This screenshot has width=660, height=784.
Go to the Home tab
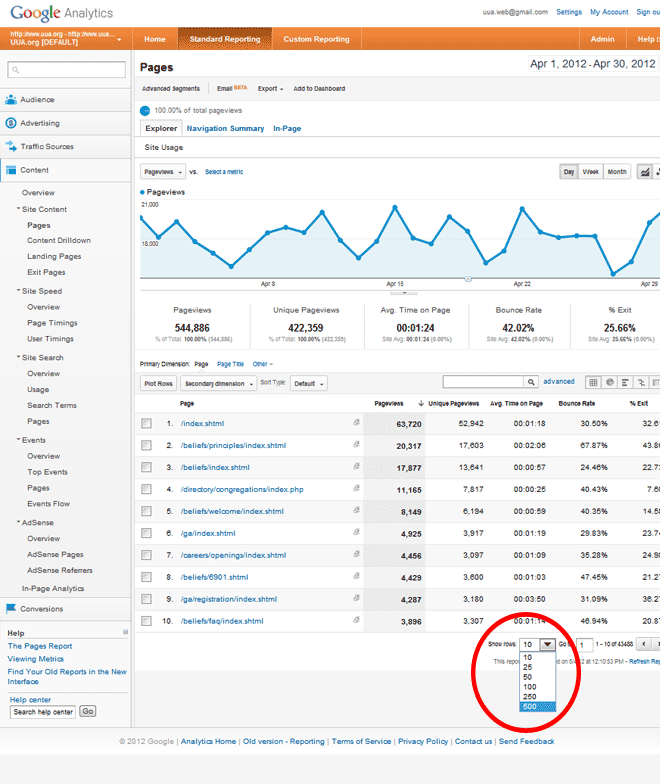(x=155, y=39)
